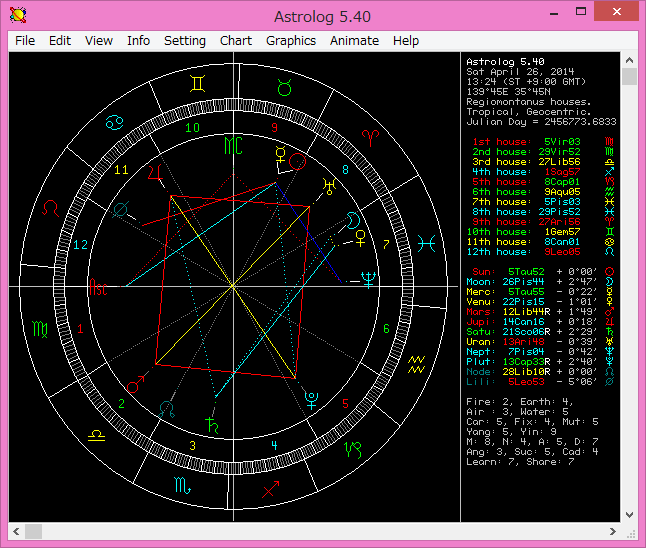Click the horizontal scrollbar right arrow
This screenshot has height=548, width=646.
pyautogui.click(x=613, y=532)
